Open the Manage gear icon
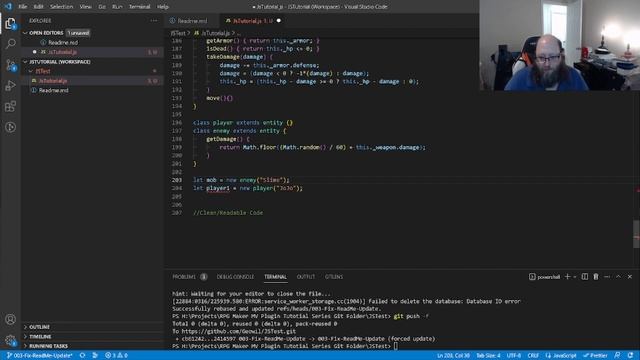The width and height of the screenshot is (640, 360). click(x=10, y=340)
